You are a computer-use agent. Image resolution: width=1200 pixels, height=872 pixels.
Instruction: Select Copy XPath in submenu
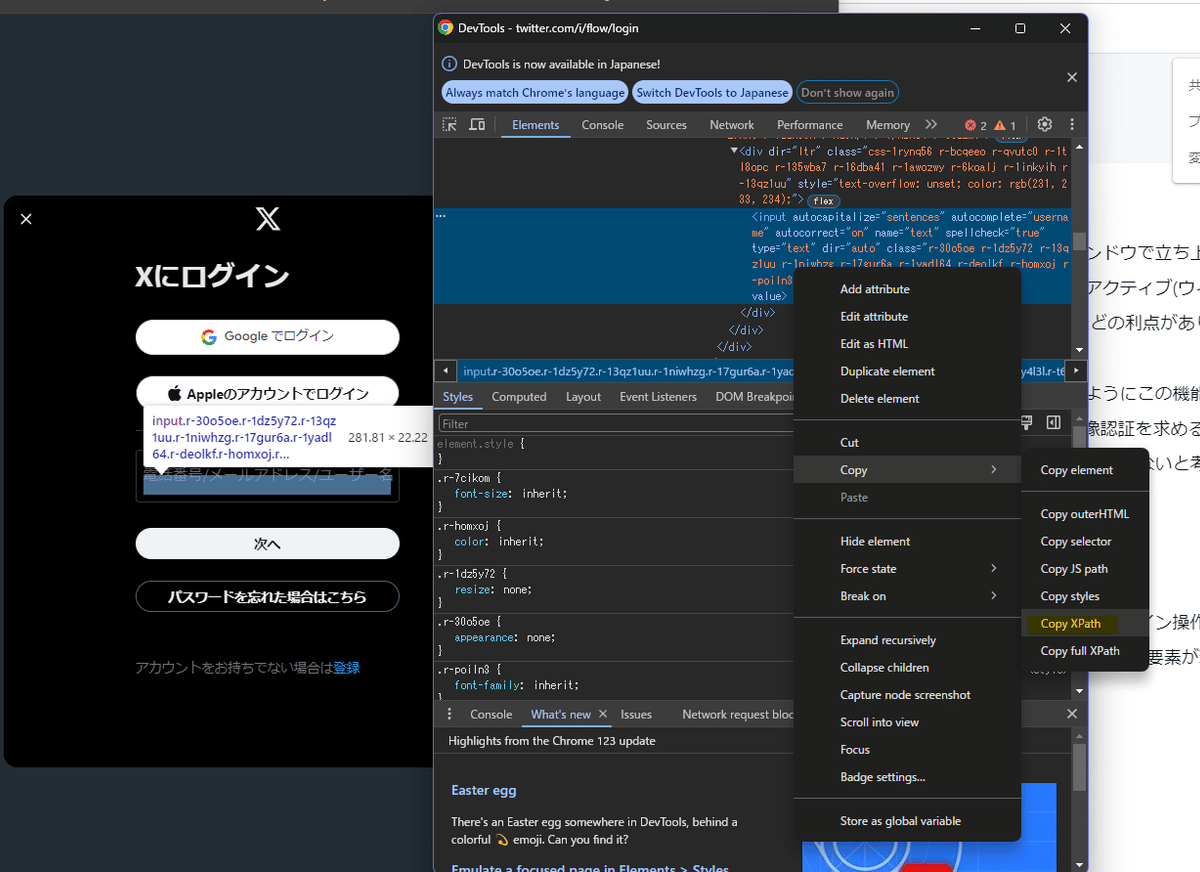click(x=1085, y=624)
